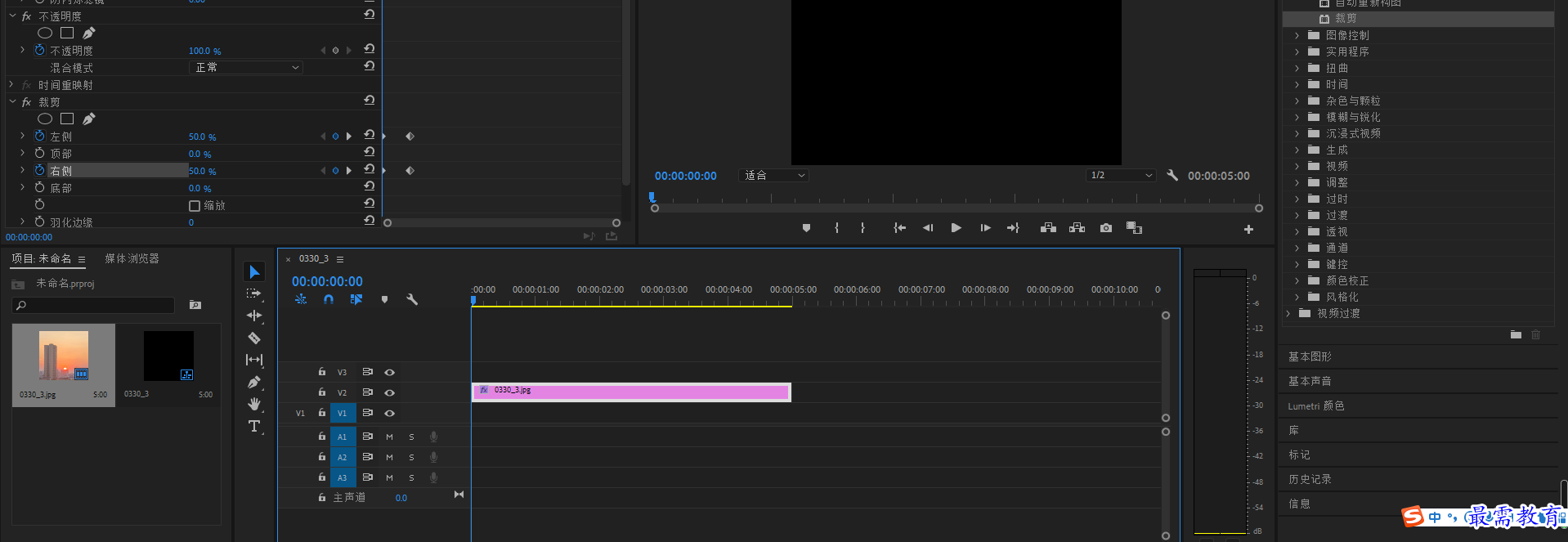Screen dimensions: 1568x542
Task: Toggle insert sequences as nests icon
Action: [301, 300]
